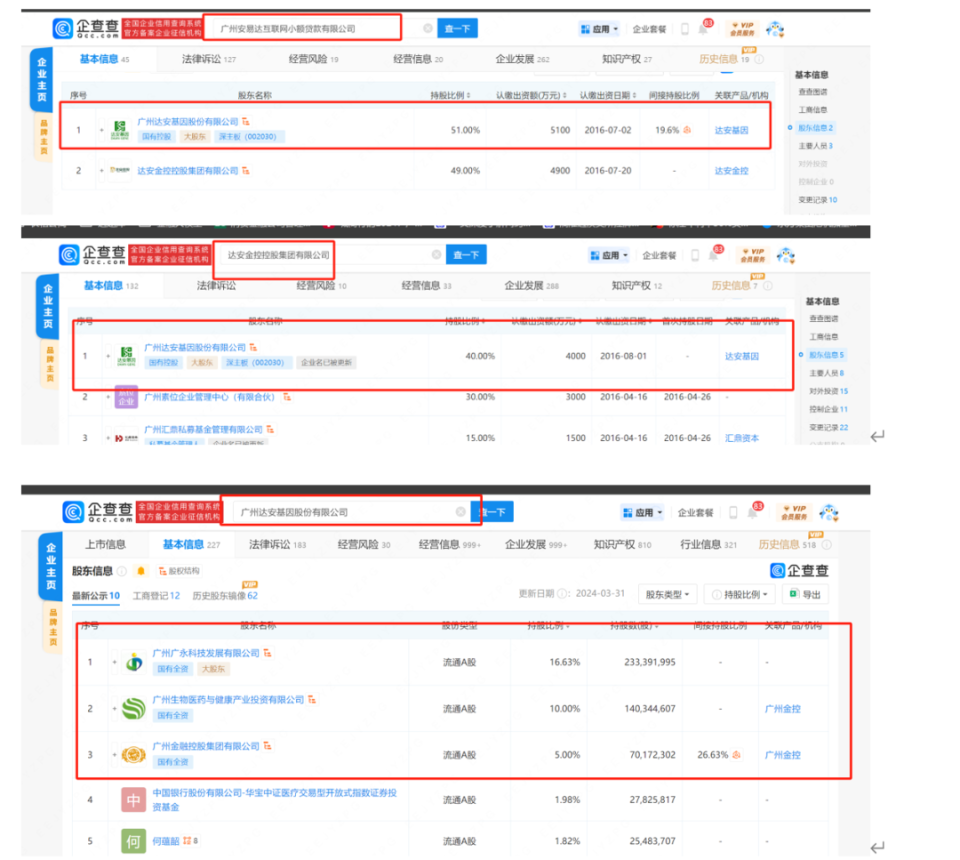Open 应用 dropdown on 广州安易达 search page

[599, 29]
